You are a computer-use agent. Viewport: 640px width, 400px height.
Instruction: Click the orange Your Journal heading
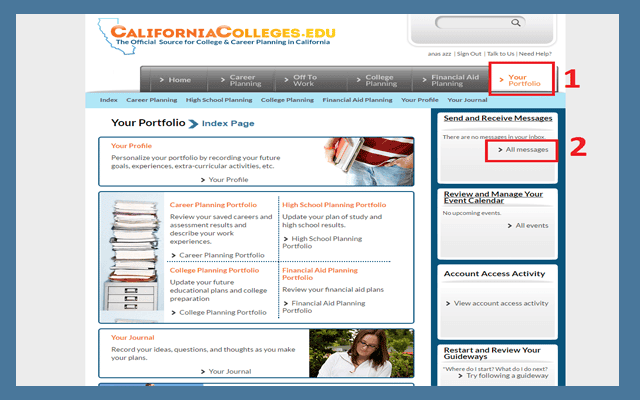click(x=133, y=338)
